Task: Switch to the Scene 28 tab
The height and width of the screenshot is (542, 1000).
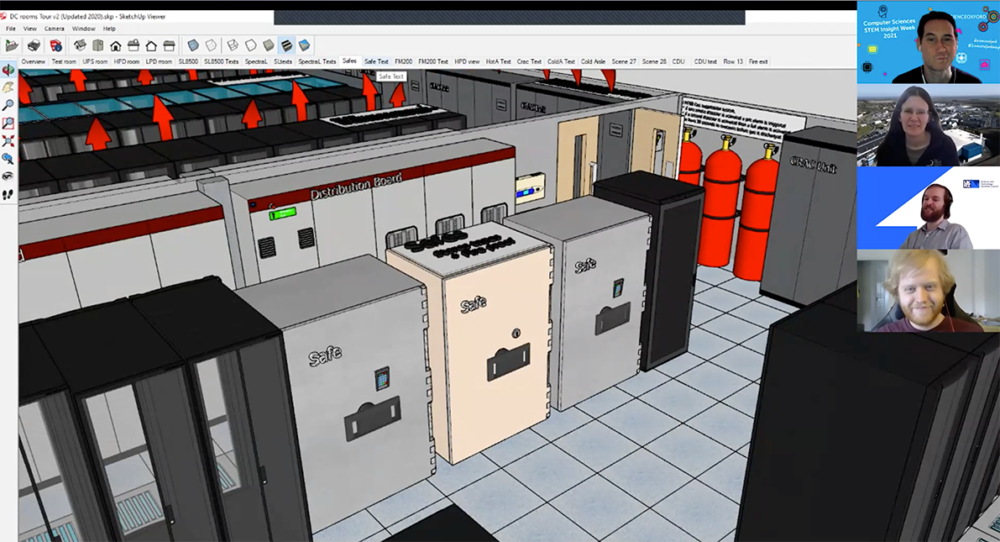Action: 654,62
